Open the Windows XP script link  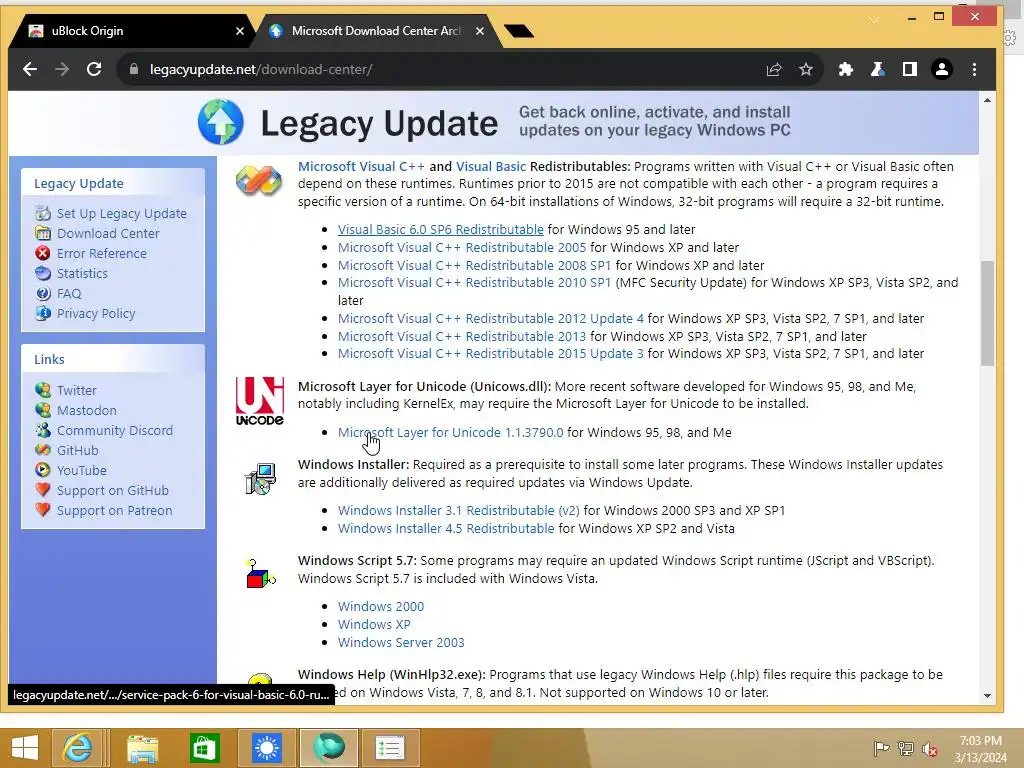374,624
